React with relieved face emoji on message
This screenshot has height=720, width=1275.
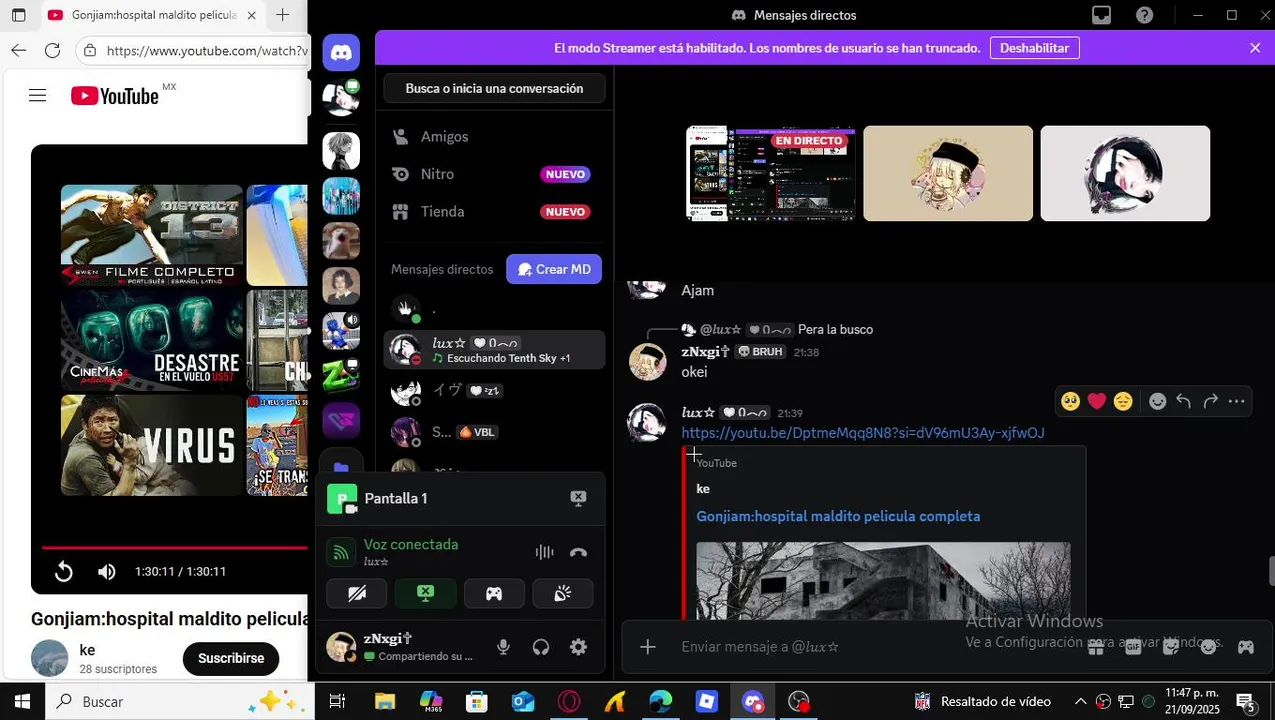pyautogui.click(x=1123, y=401)
